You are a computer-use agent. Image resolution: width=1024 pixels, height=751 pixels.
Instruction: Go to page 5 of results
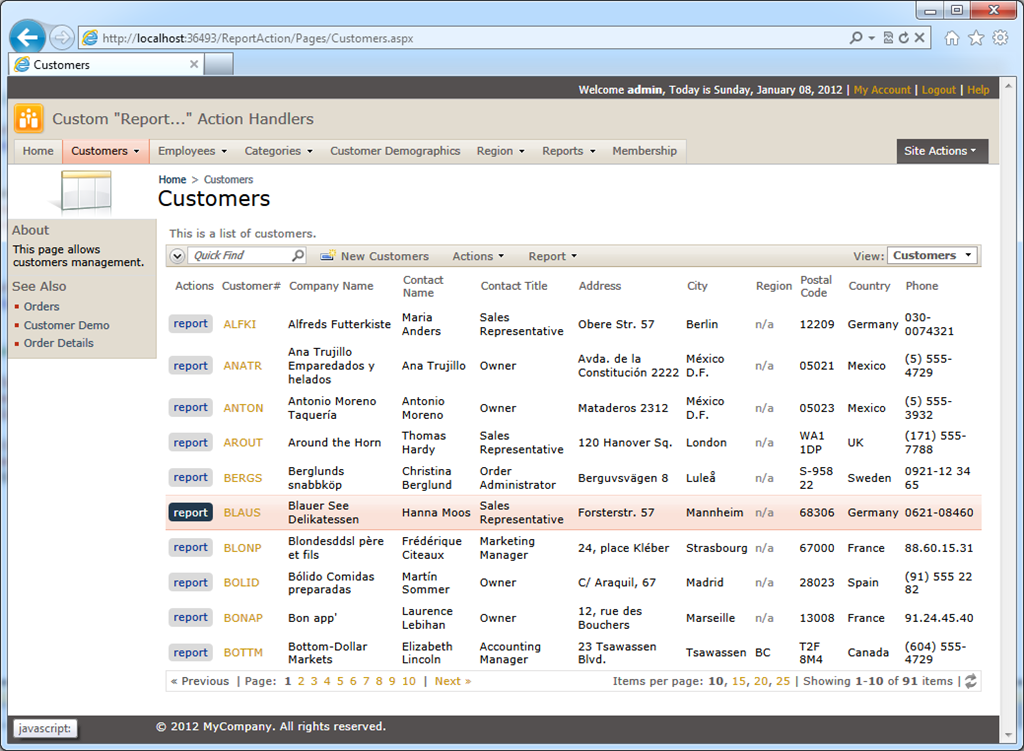[340, 681]
